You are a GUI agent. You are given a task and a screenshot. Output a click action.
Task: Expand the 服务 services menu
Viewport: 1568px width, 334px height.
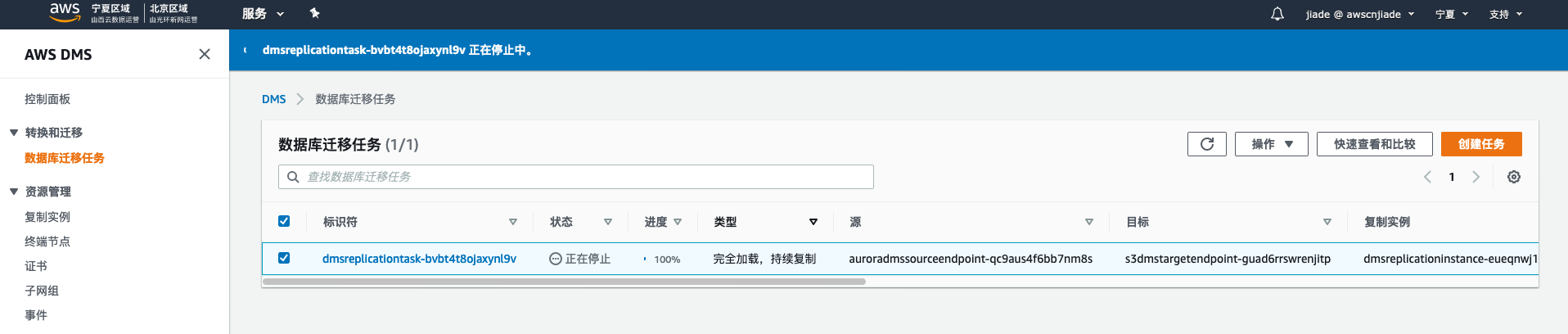[263, 14]
